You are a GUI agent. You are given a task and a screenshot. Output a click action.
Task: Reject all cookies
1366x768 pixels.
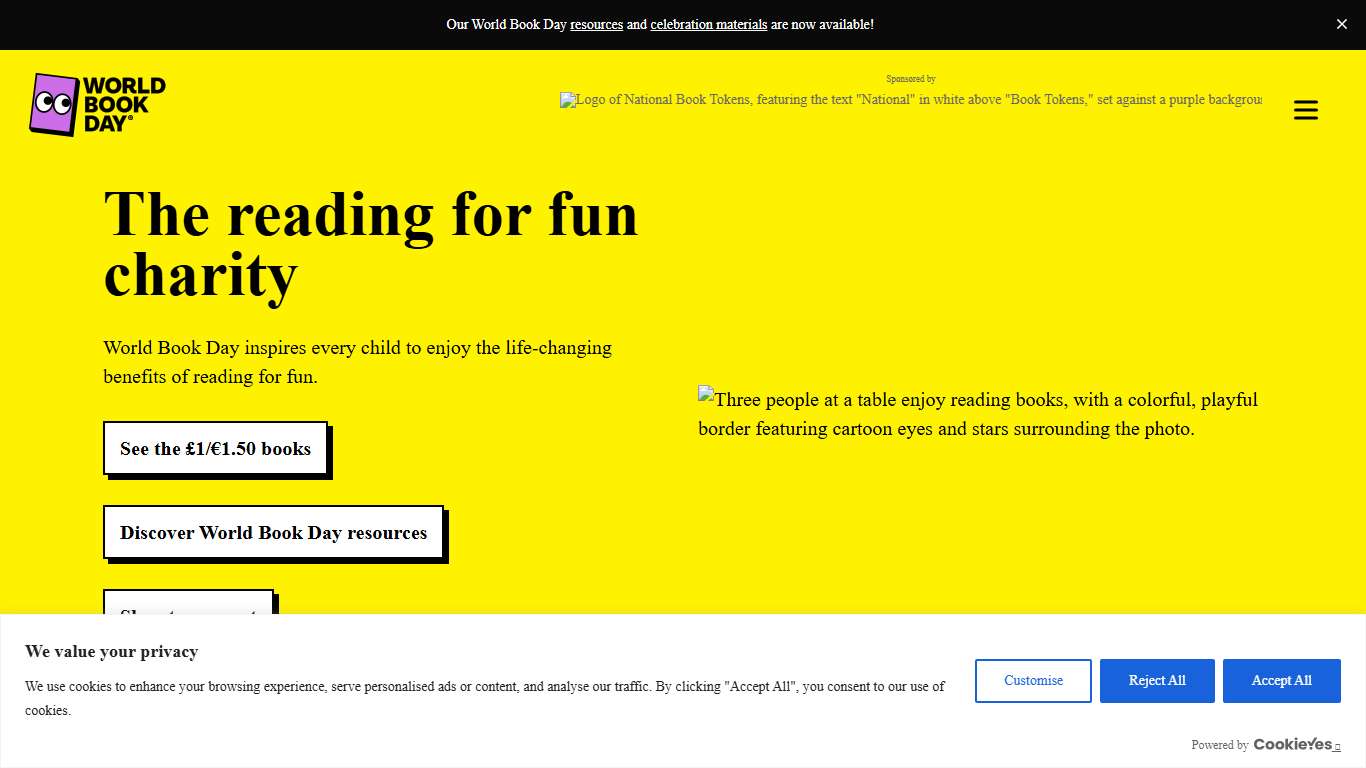(x=1157, y=680)
